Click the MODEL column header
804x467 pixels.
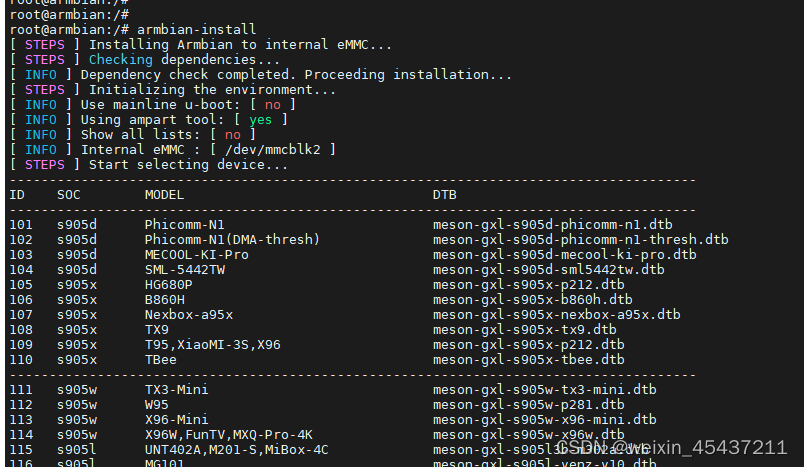coord(164,194)
